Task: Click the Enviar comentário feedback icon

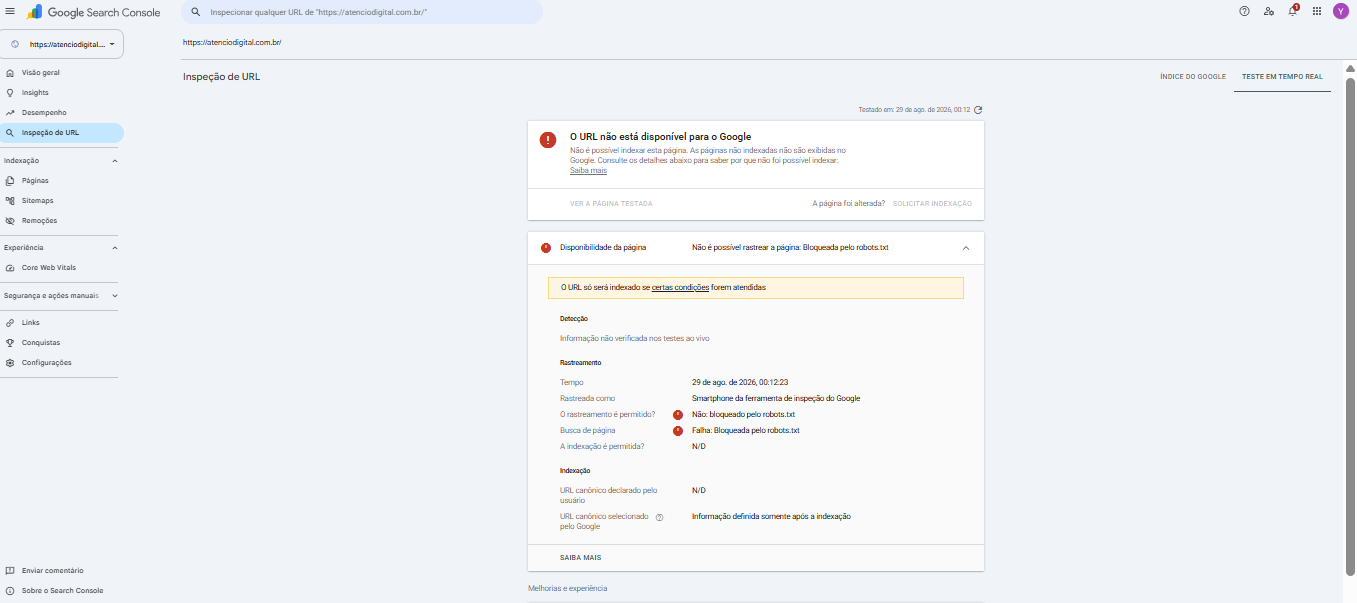Action: pyautogui.click(x=10, y=571)
